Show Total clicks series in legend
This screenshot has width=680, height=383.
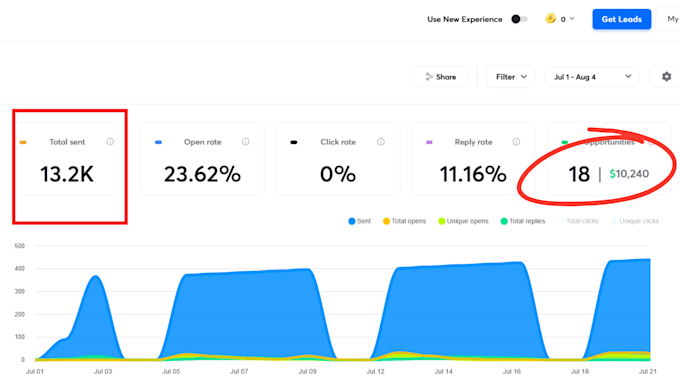coord(578,221)
